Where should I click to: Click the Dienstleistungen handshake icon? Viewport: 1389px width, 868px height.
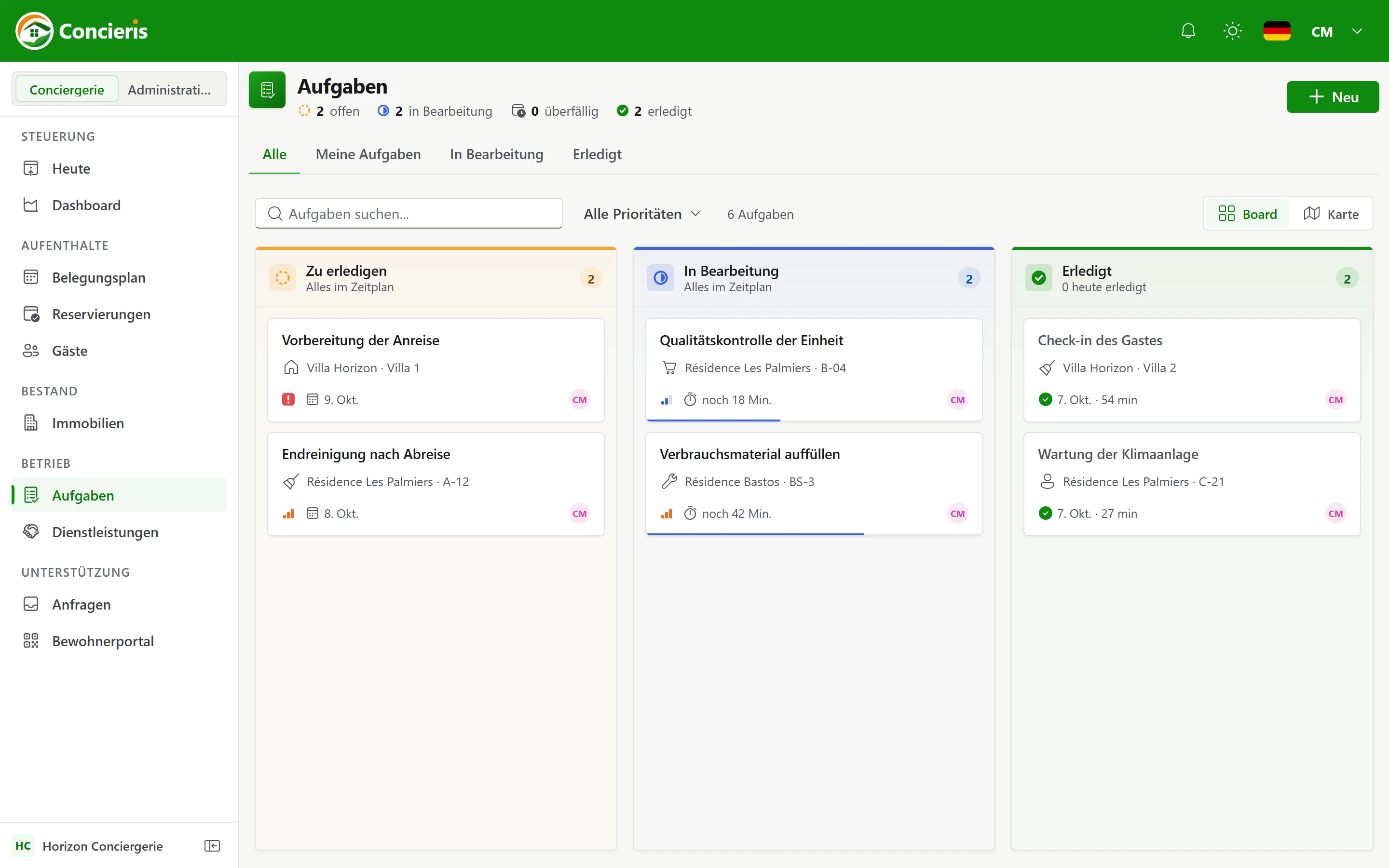pyautogui.click(x=31, y=532)
